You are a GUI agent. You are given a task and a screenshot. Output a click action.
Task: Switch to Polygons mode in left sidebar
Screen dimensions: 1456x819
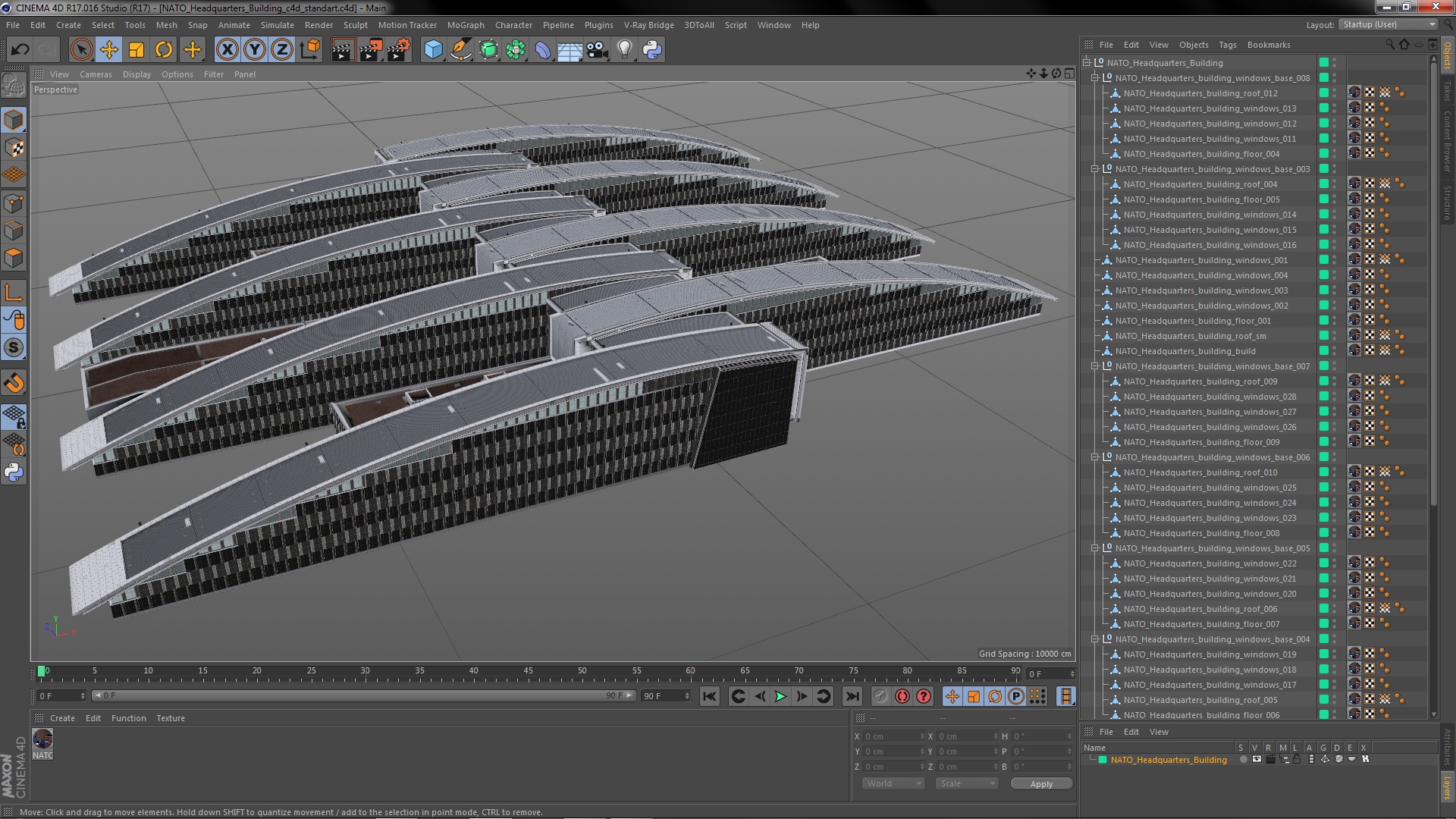pyautogui.click(x=14, y=258)
